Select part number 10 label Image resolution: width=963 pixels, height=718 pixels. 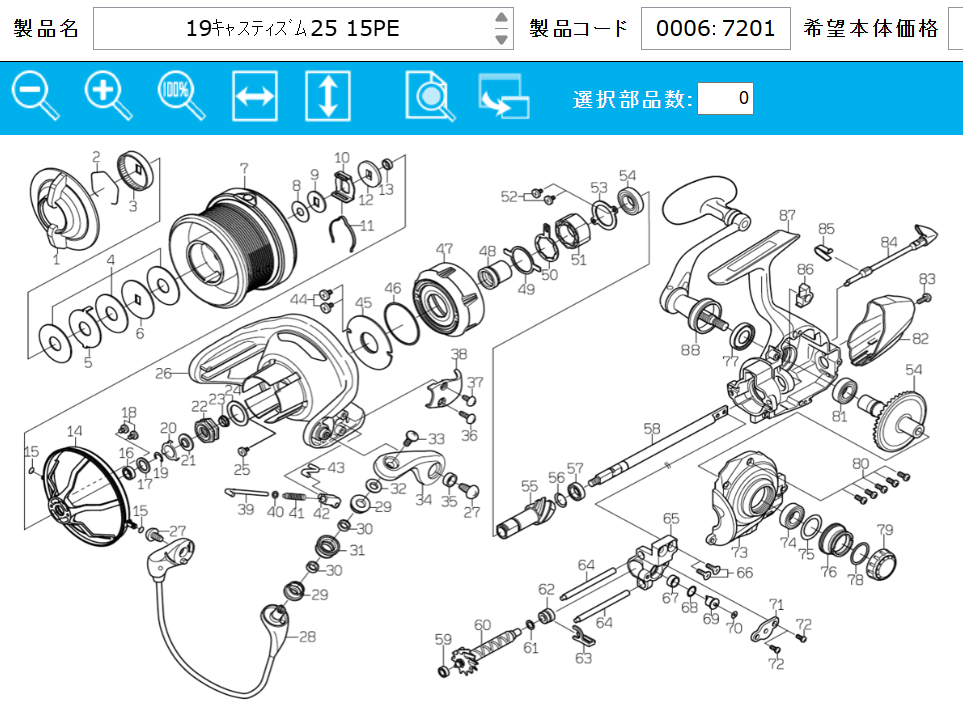point(342,158)
